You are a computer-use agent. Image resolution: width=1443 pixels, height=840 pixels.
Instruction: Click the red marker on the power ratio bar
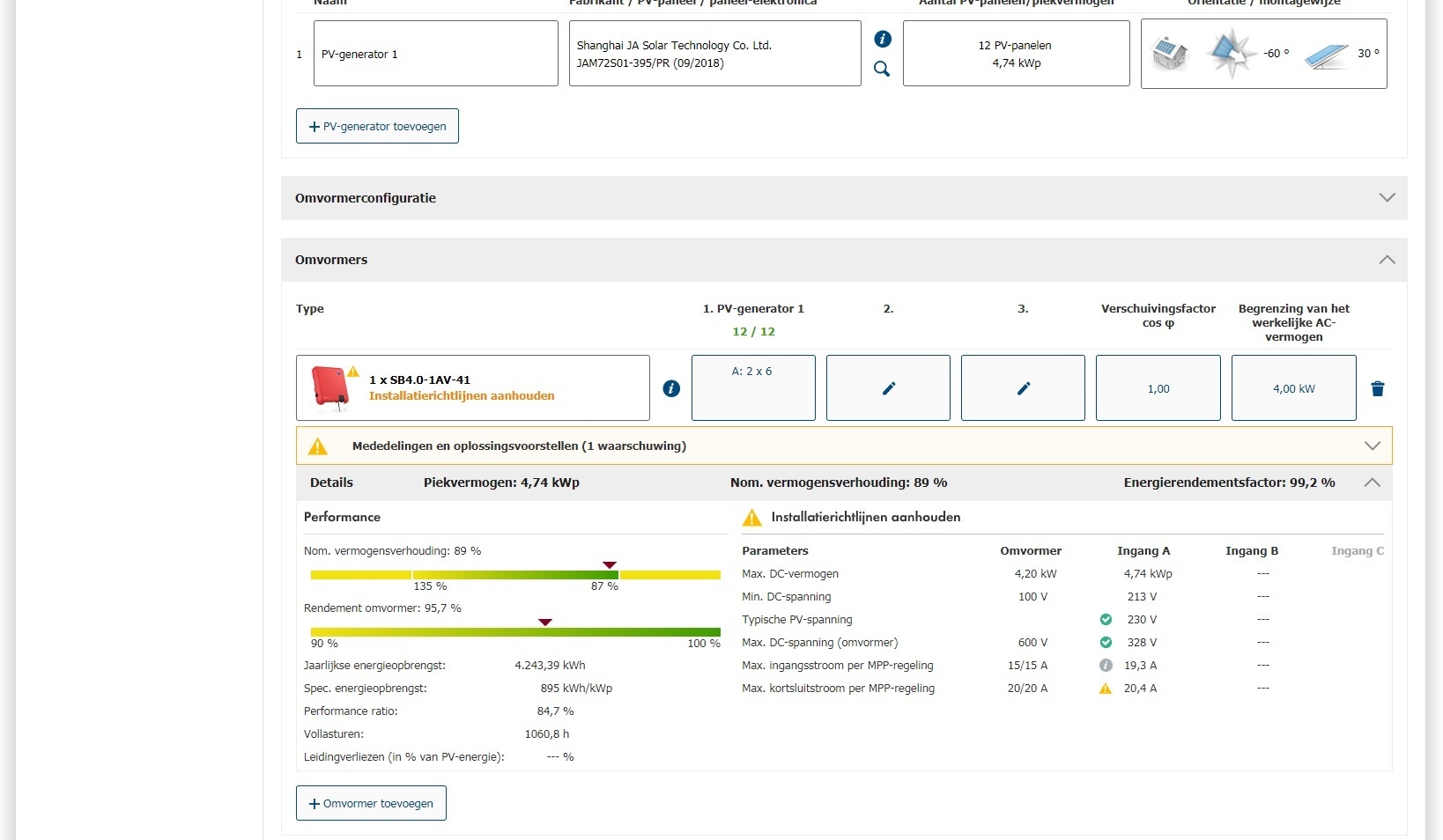point(609,565)
